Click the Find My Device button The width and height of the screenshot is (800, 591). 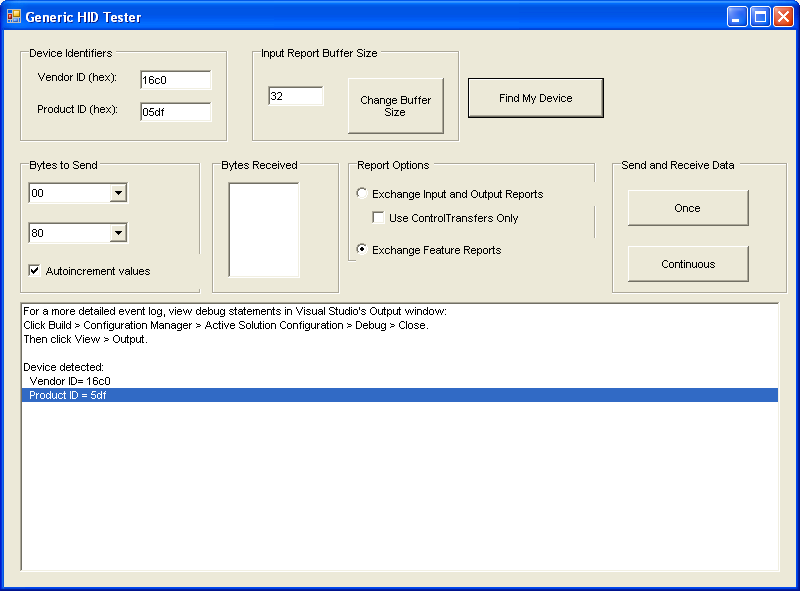click(536, 98)
